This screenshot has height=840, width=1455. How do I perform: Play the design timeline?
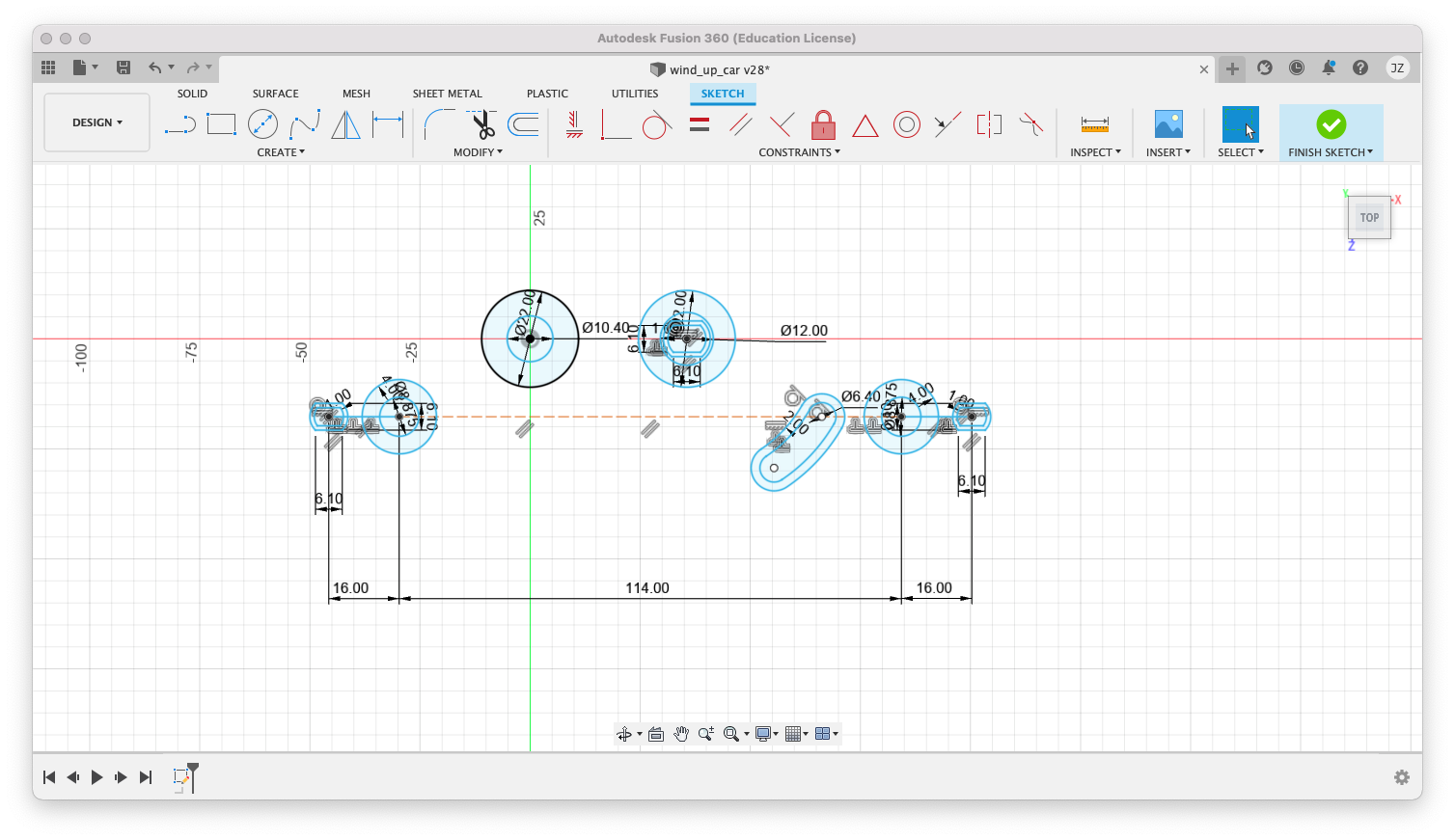click(x=96, y=777)
